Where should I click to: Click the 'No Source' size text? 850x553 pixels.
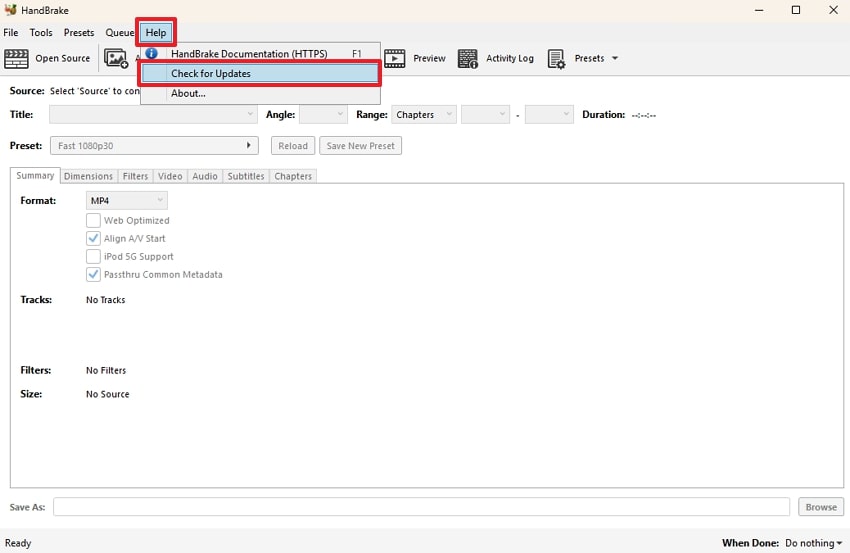tap(107, 394)
